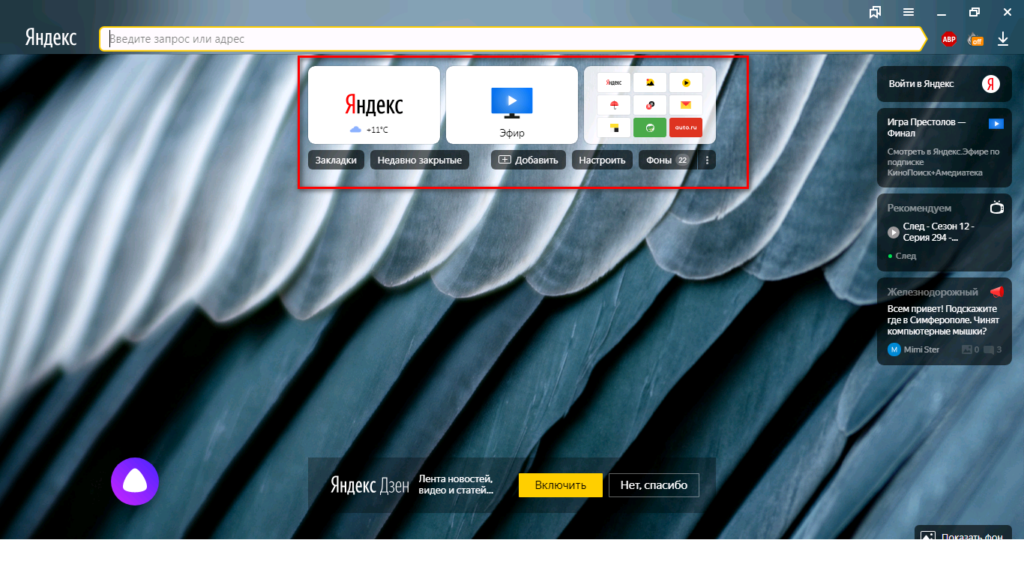Open the Yandex Images tile in the folder

pos(650,82)
